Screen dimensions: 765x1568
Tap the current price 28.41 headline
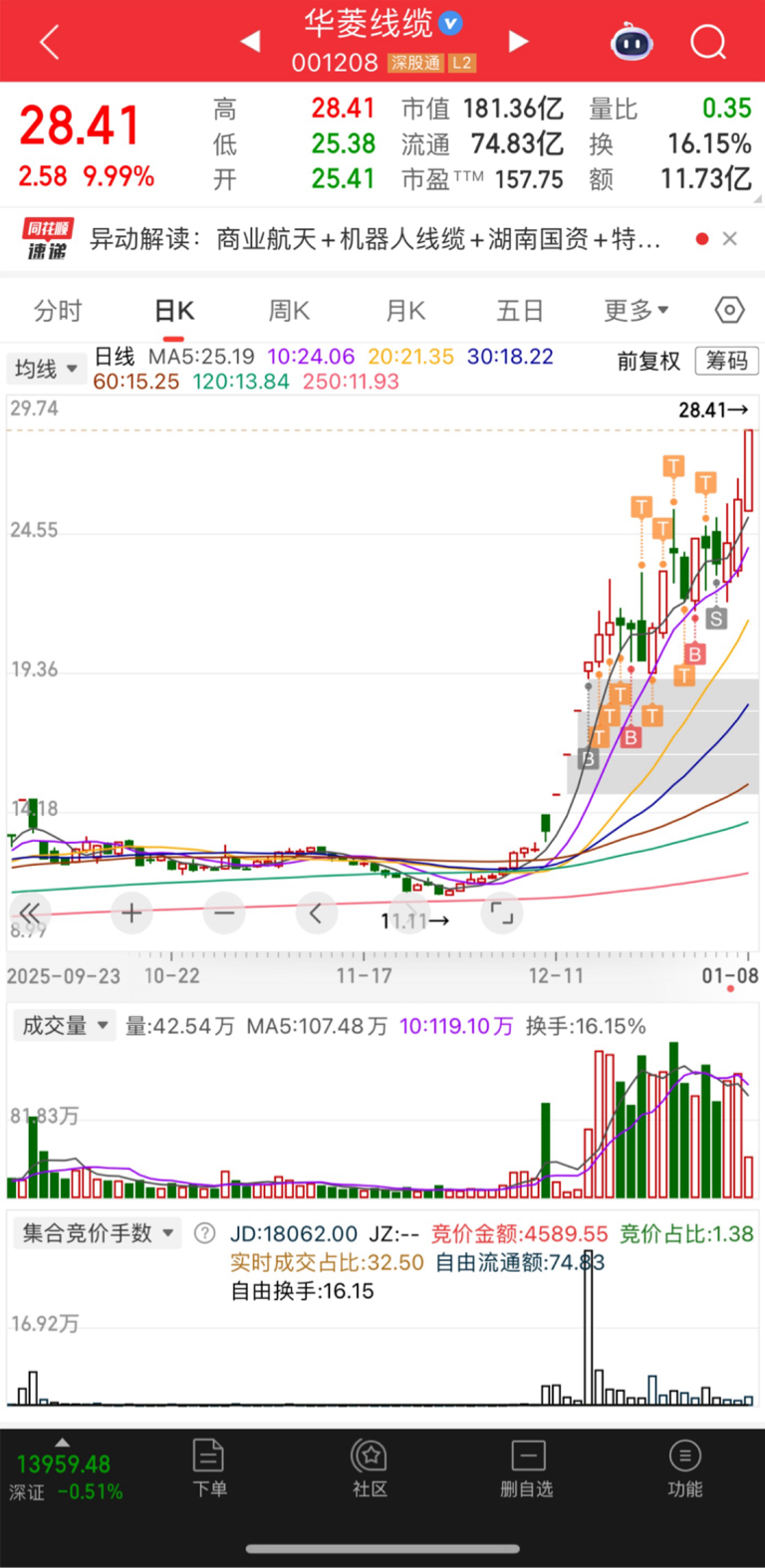tap(80, 127)
